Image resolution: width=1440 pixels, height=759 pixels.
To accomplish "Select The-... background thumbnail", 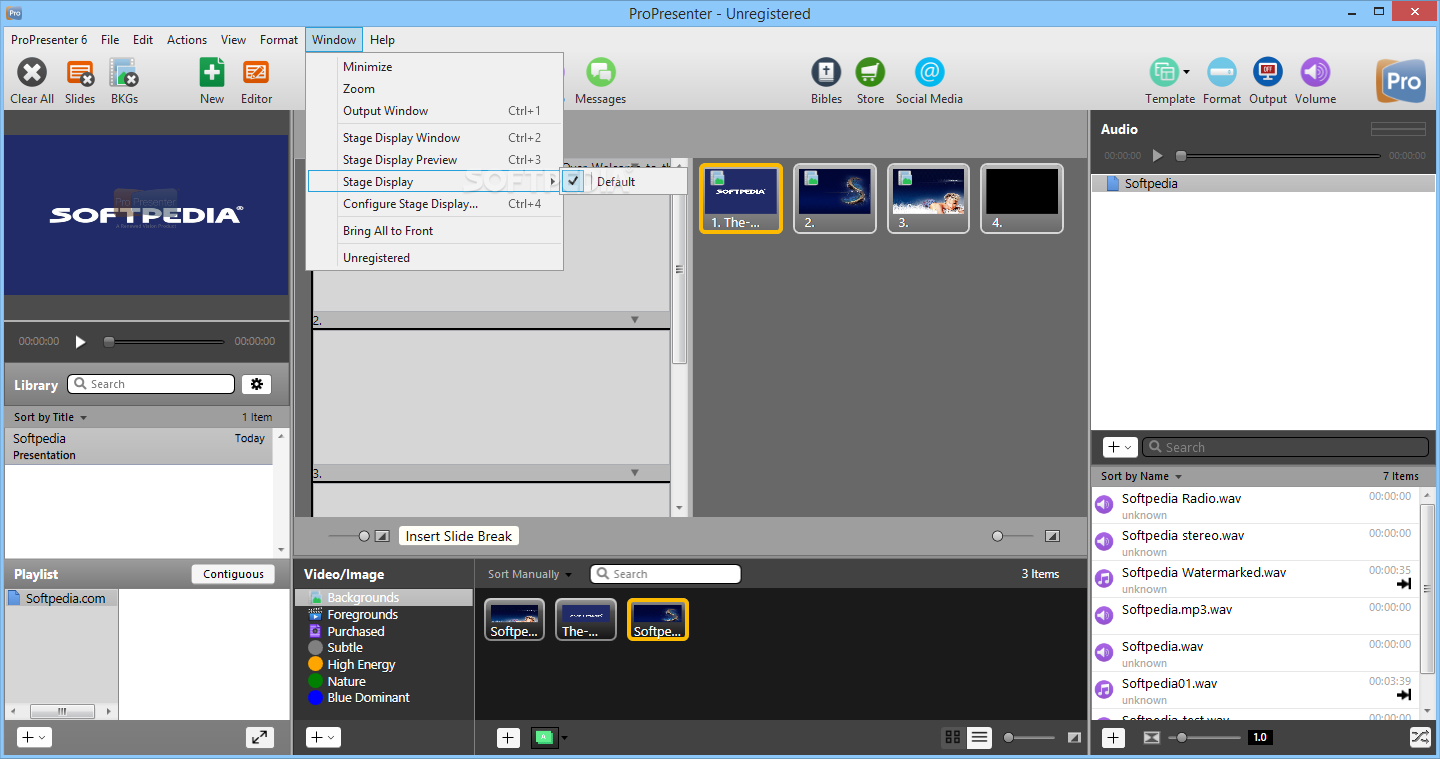I will coord(586,619).
